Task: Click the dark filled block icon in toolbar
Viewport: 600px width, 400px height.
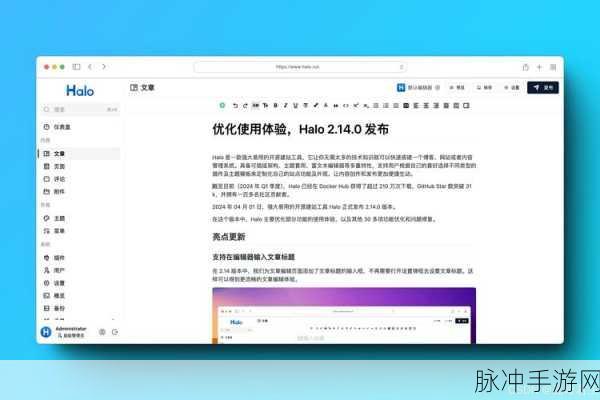Action: tap(406, 106)
